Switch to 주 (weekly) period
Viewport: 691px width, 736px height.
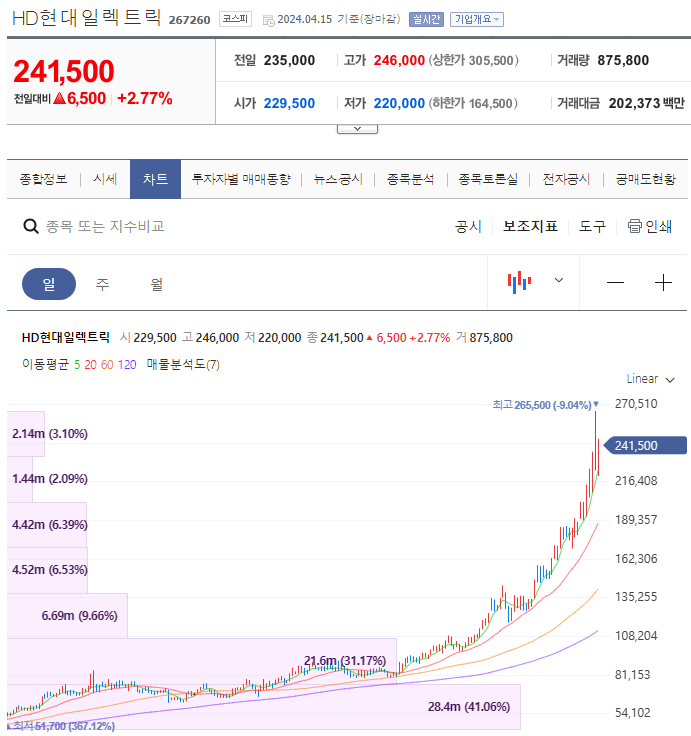[x=102, y=284]
